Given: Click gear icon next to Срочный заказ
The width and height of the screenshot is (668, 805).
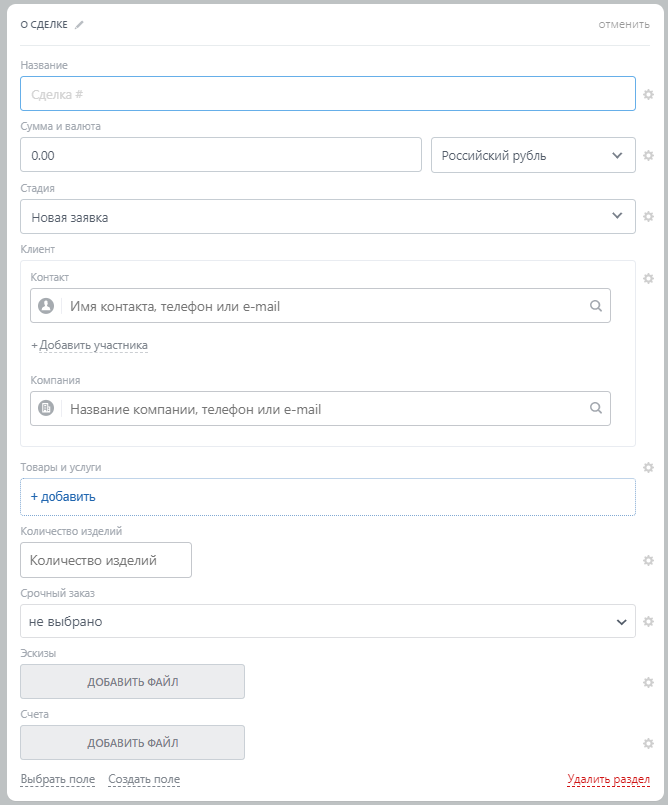Looking at the screenshot, I should coord(648,621).
